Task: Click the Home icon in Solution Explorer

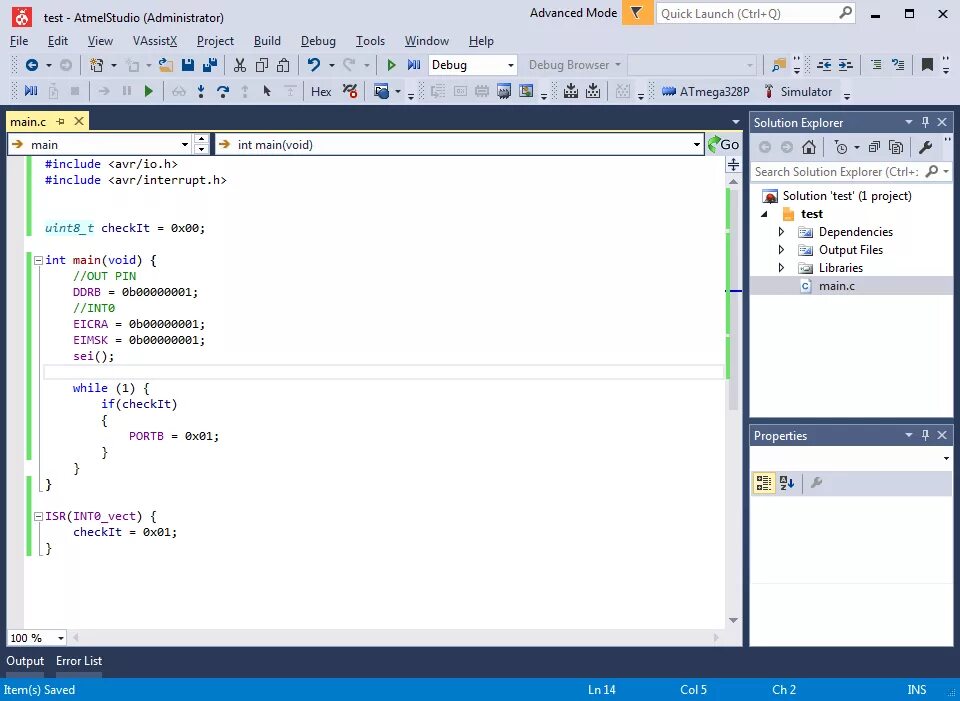Action: [x=809, y=148]
